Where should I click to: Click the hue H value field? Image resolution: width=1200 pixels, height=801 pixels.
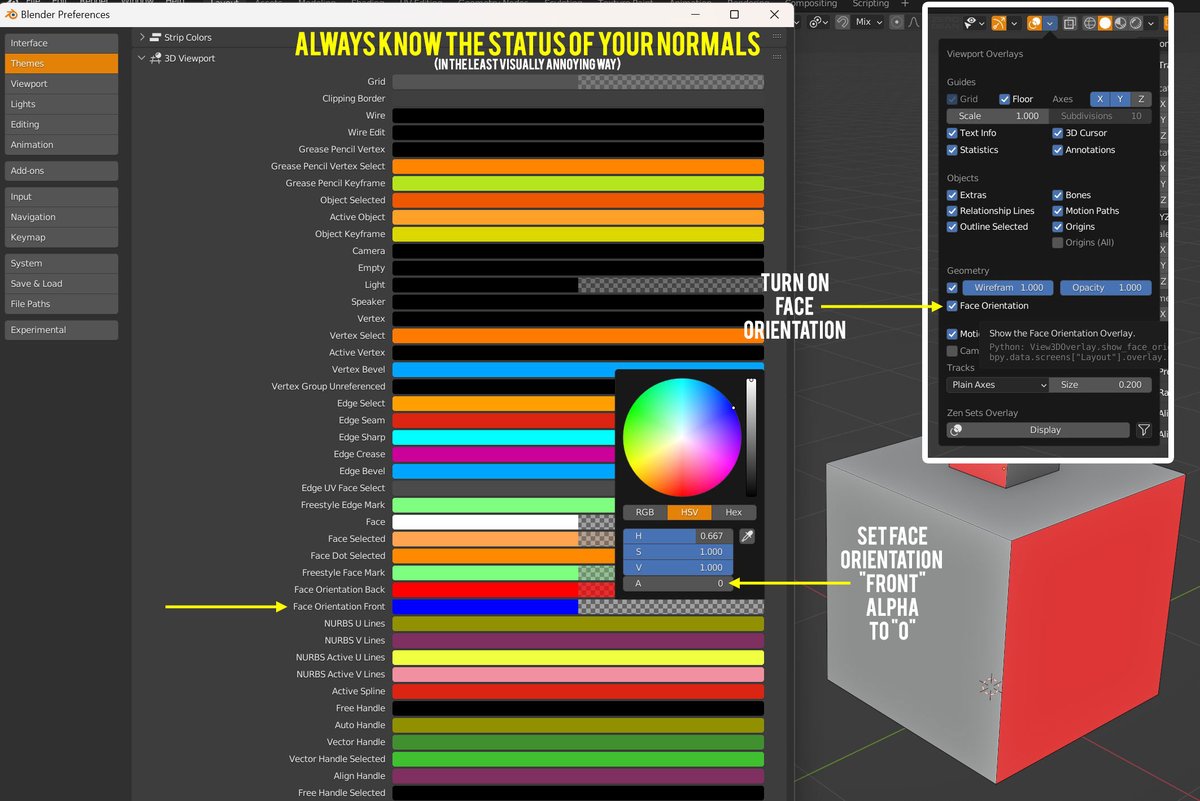pyautogui.click(x=678, y=536)
